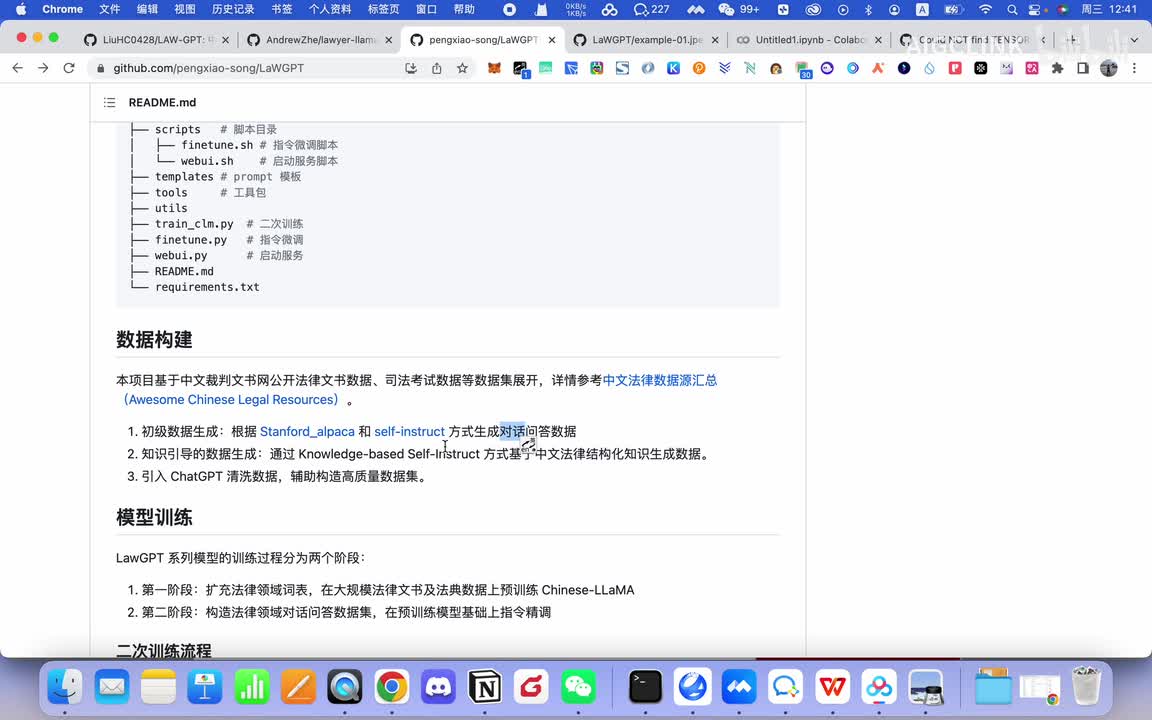Open WeChat in the dock

pos(578,687)
